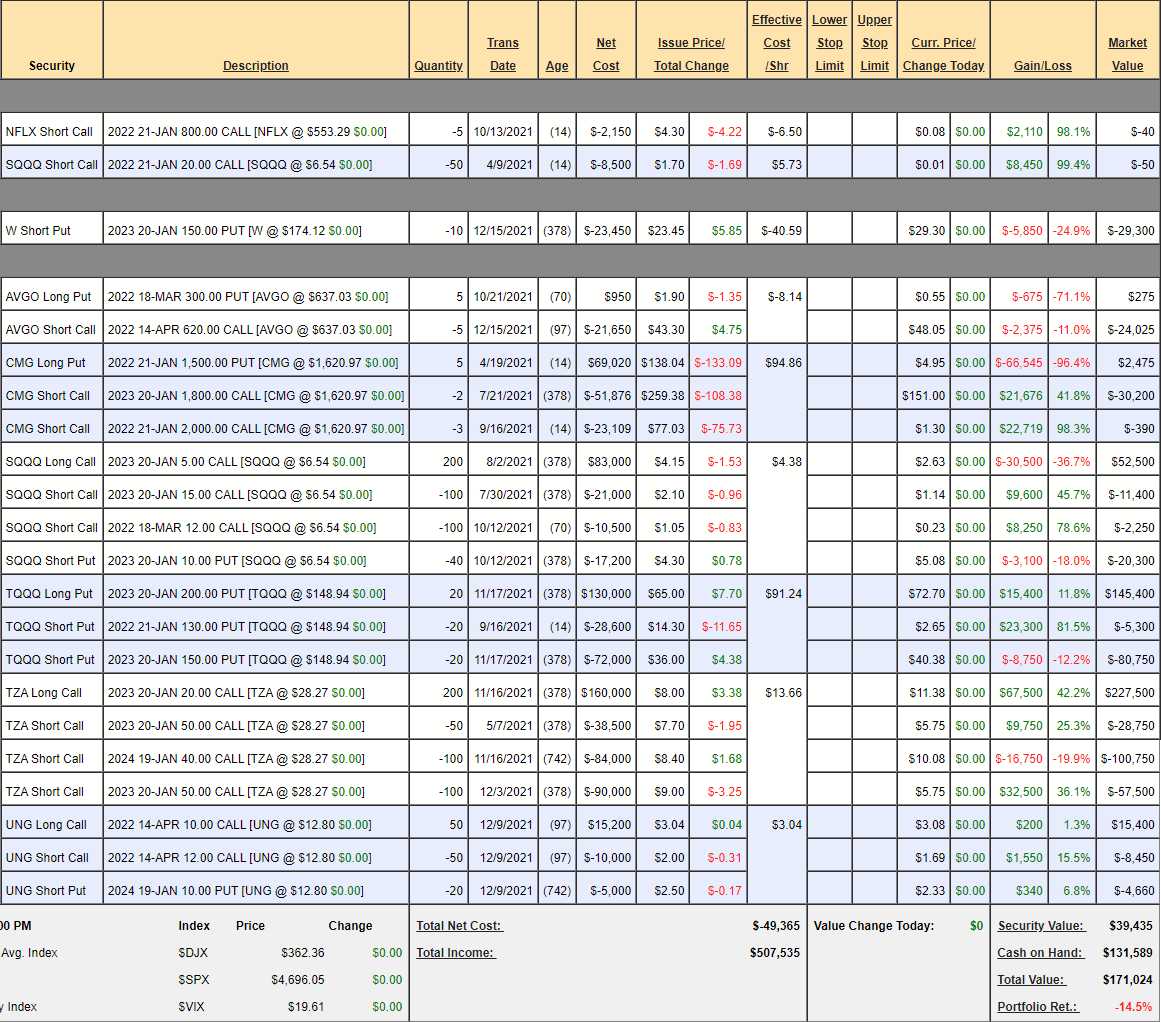
Task: Click the Total Net Cost label
Action: coord(459,926)
